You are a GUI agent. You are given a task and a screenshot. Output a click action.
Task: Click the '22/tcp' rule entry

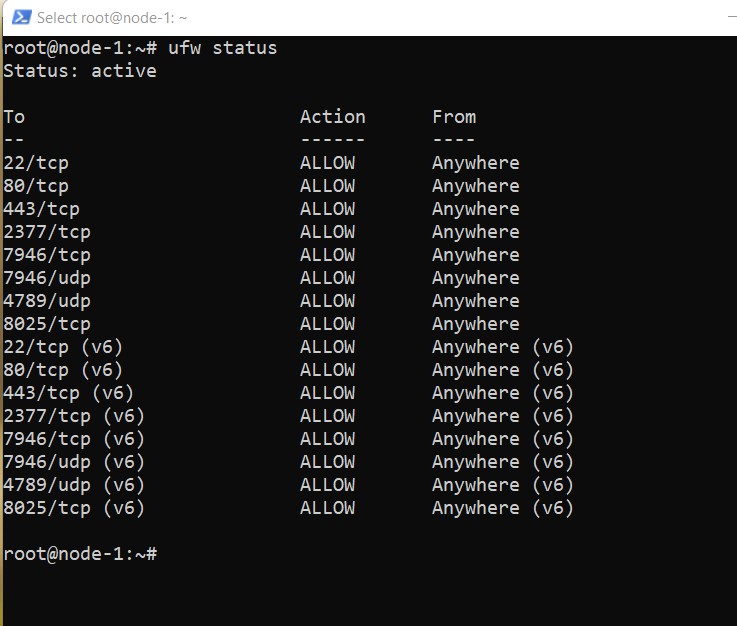pos(36,163)
